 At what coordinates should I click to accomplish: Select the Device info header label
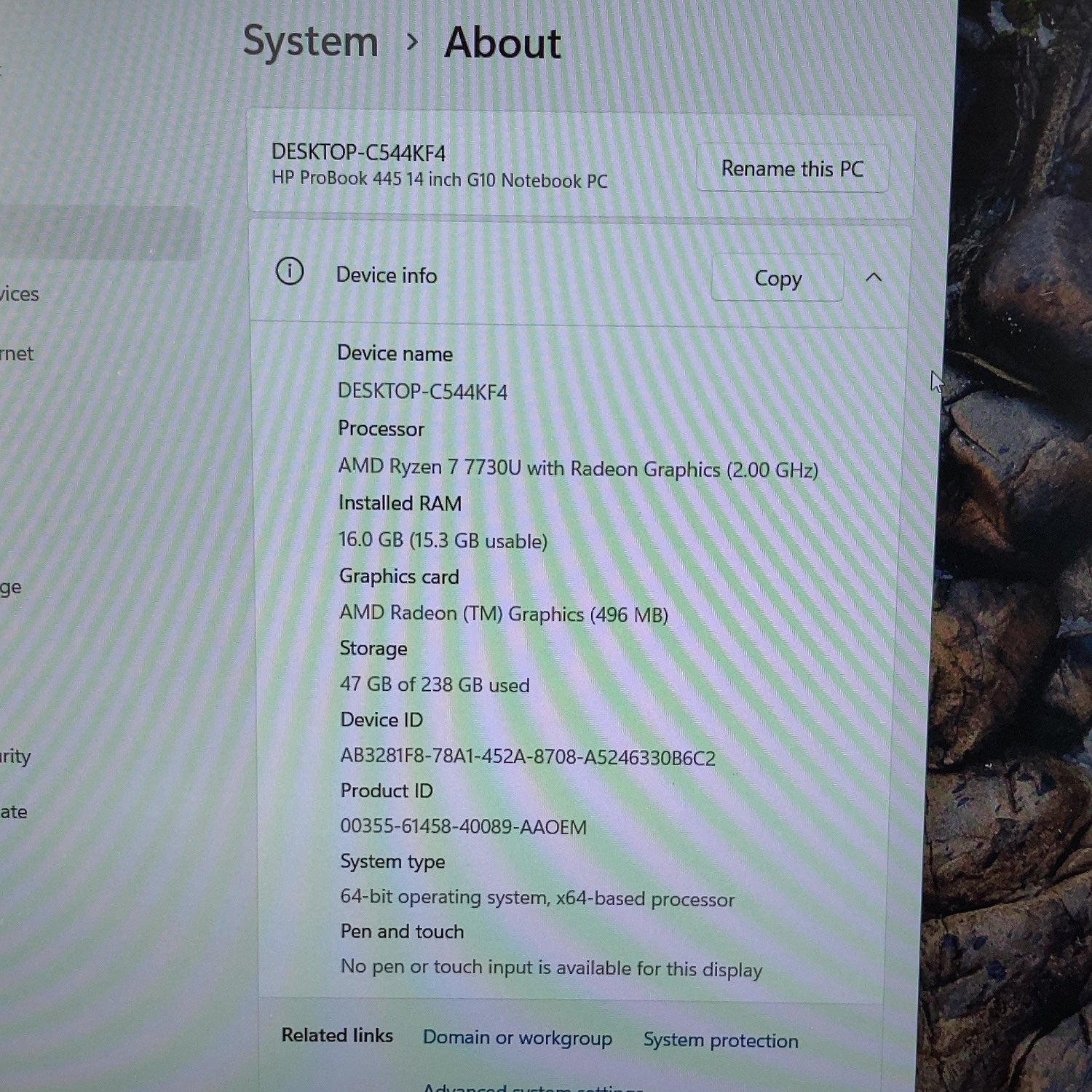click(x=387, y=275)
